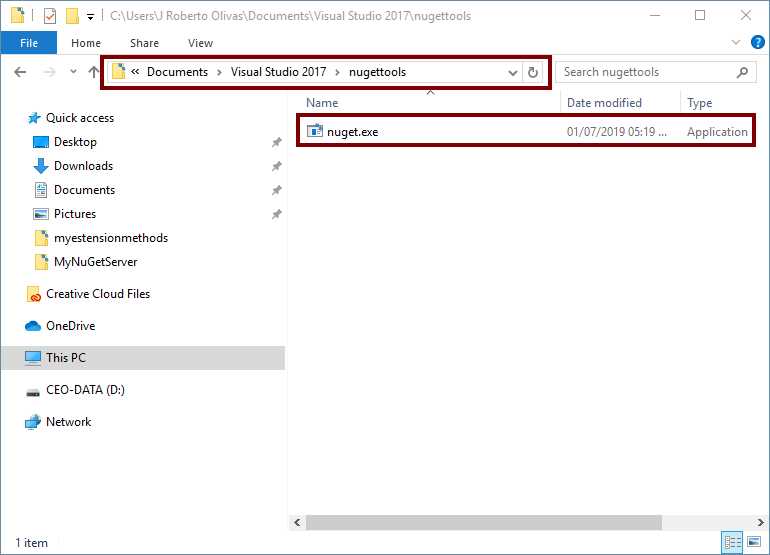Click the Help question mark icon
Screen dimensions: 770x555
pos(758,42)
